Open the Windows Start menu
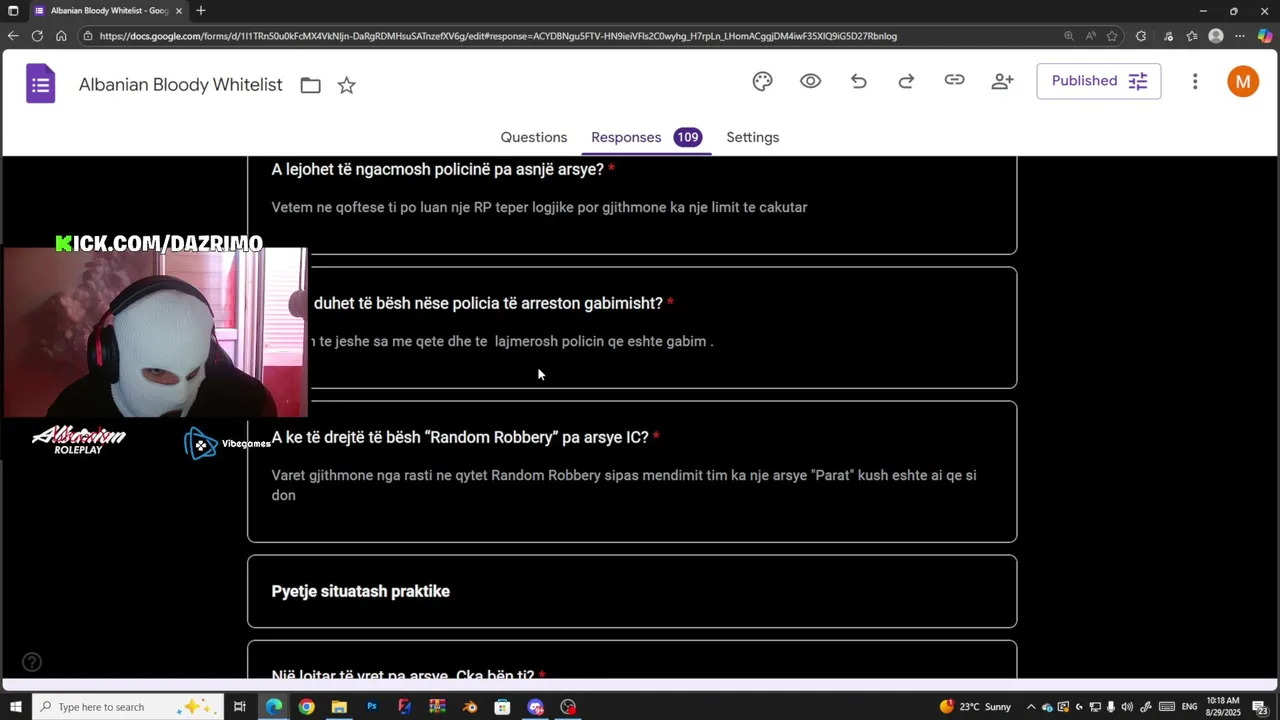 (x=15, y=707)
